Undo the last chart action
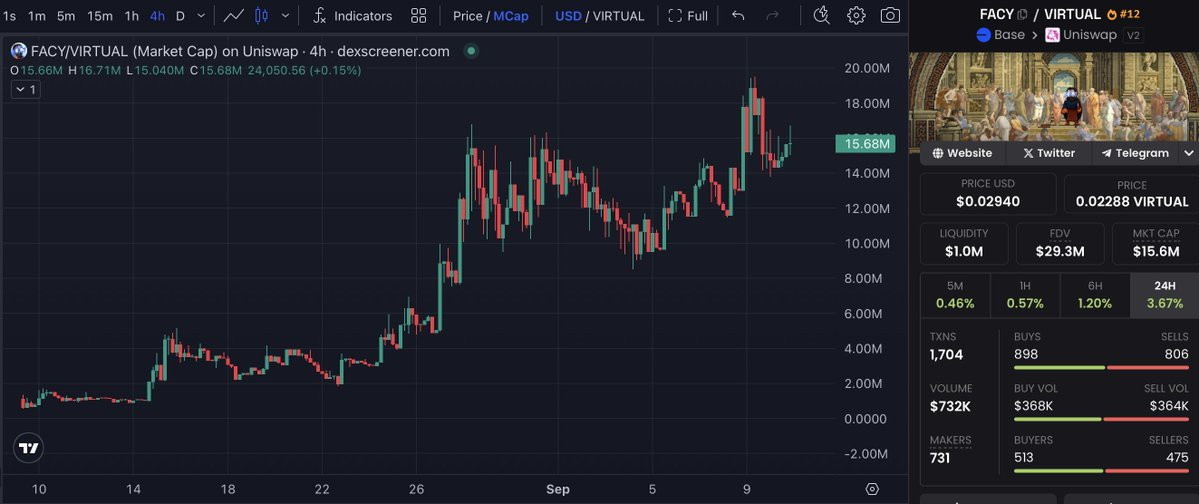The width and height of the screenshot is (1199, 504). tap(738, 15)
